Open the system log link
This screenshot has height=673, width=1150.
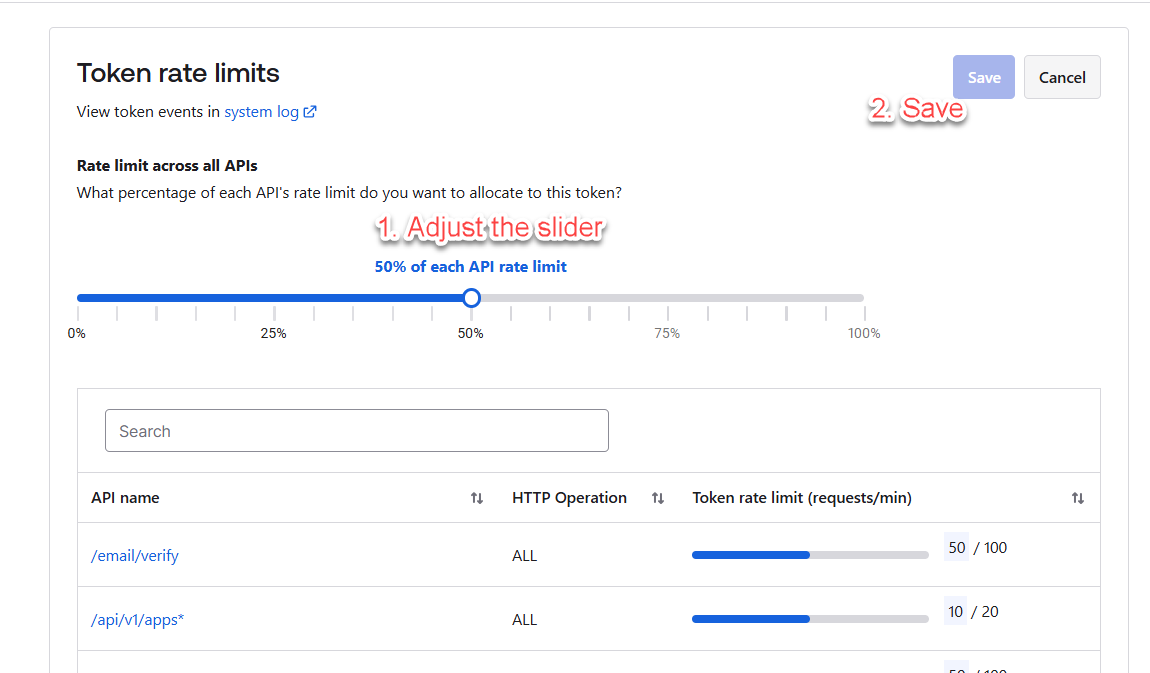pyautogui.click(x=261, y=112)
